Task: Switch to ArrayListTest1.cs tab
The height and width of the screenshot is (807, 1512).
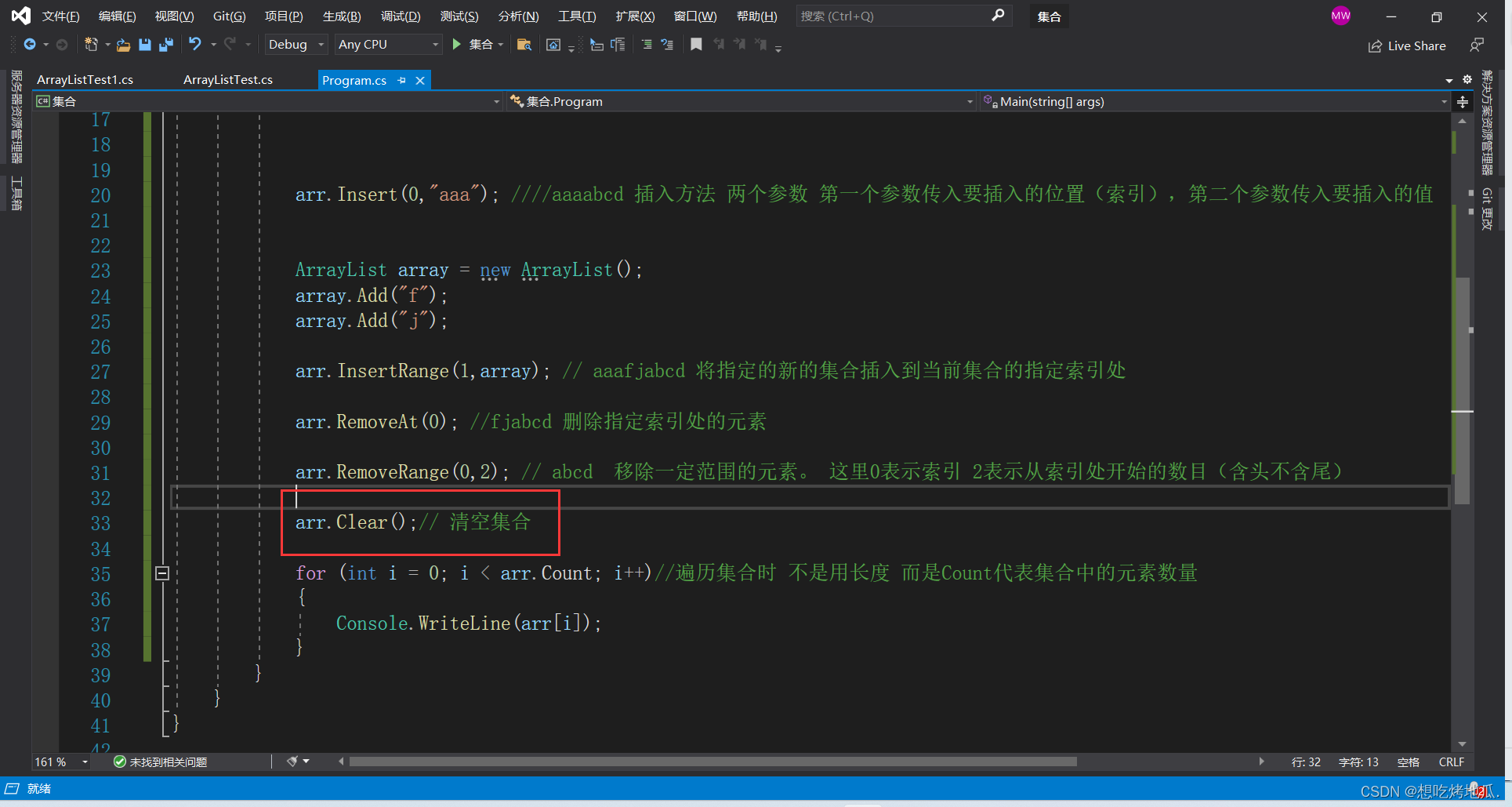Action: click(x=85, y=80)
